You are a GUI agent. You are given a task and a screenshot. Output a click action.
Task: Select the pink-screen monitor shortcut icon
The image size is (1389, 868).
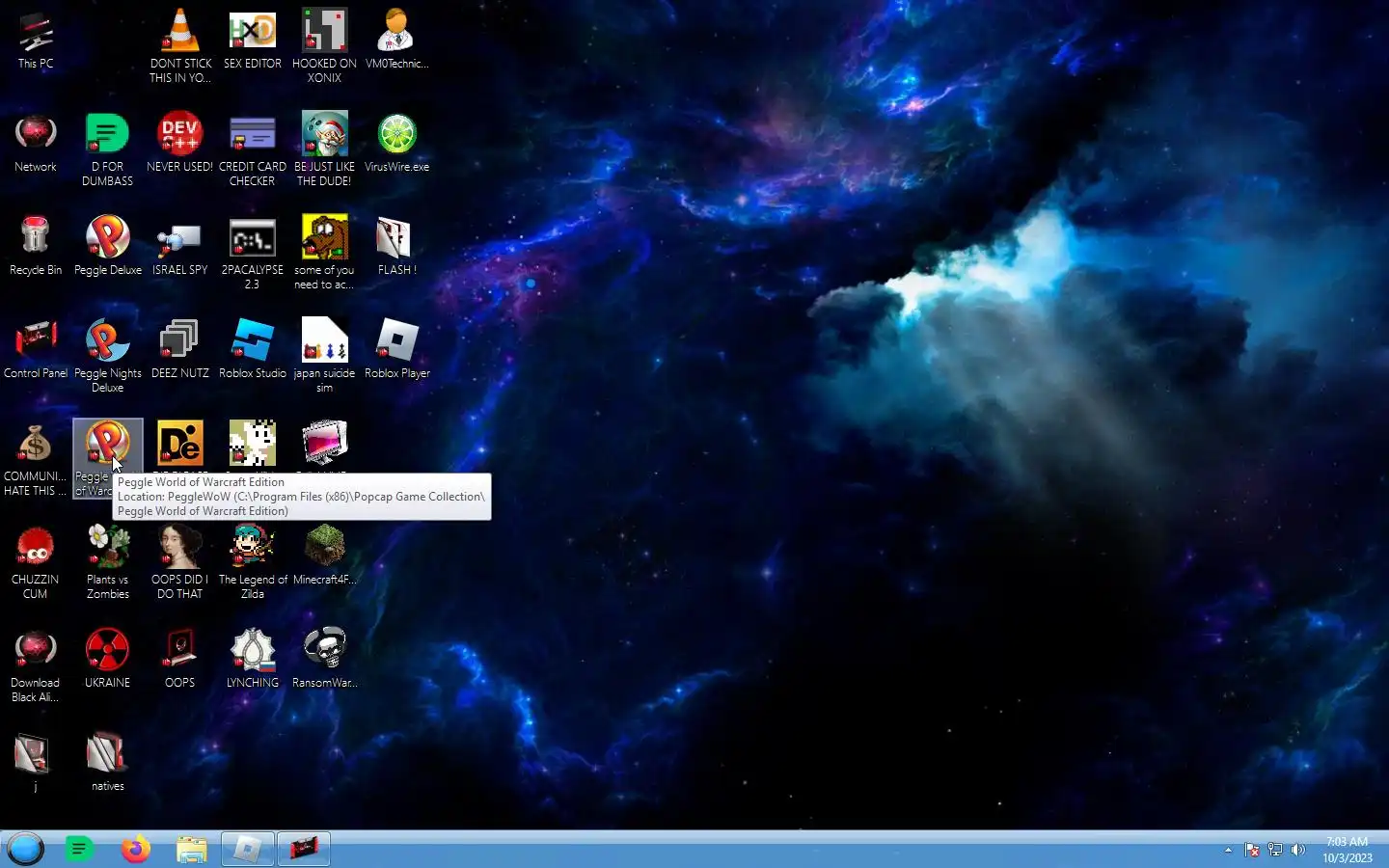tap(324, 444)
